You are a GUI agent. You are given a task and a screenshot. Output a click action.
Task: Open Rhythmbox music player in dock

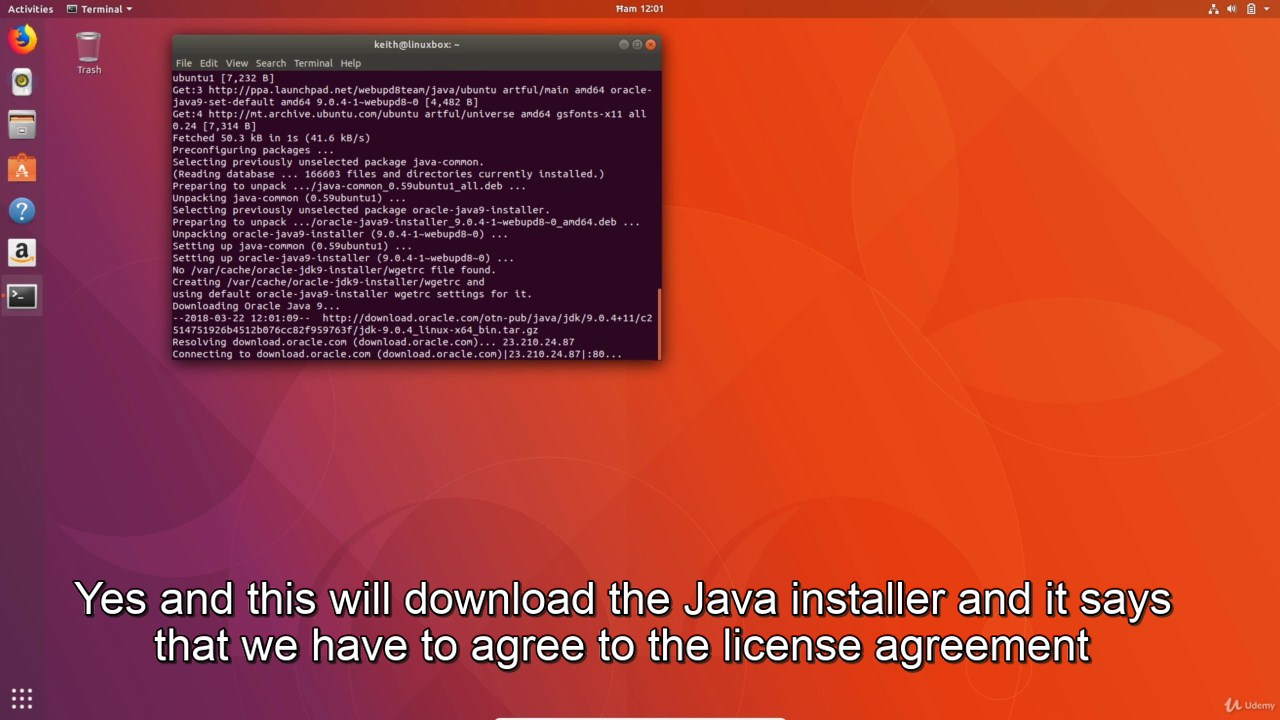(22, 82)
